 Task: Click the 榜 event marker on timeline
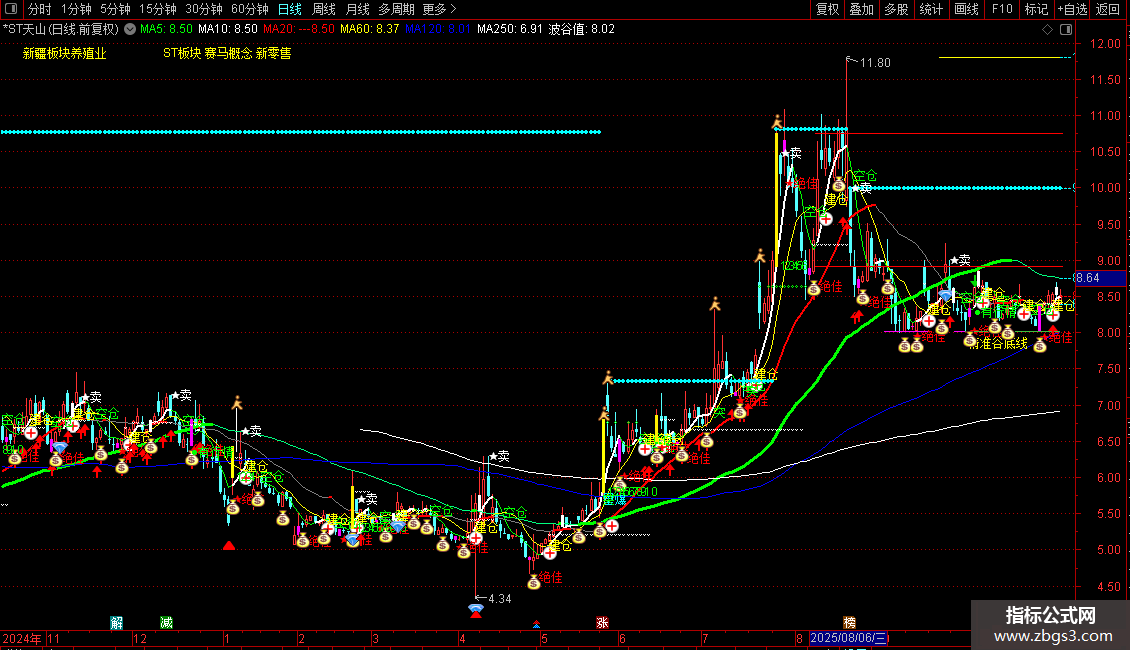point(850,623)
